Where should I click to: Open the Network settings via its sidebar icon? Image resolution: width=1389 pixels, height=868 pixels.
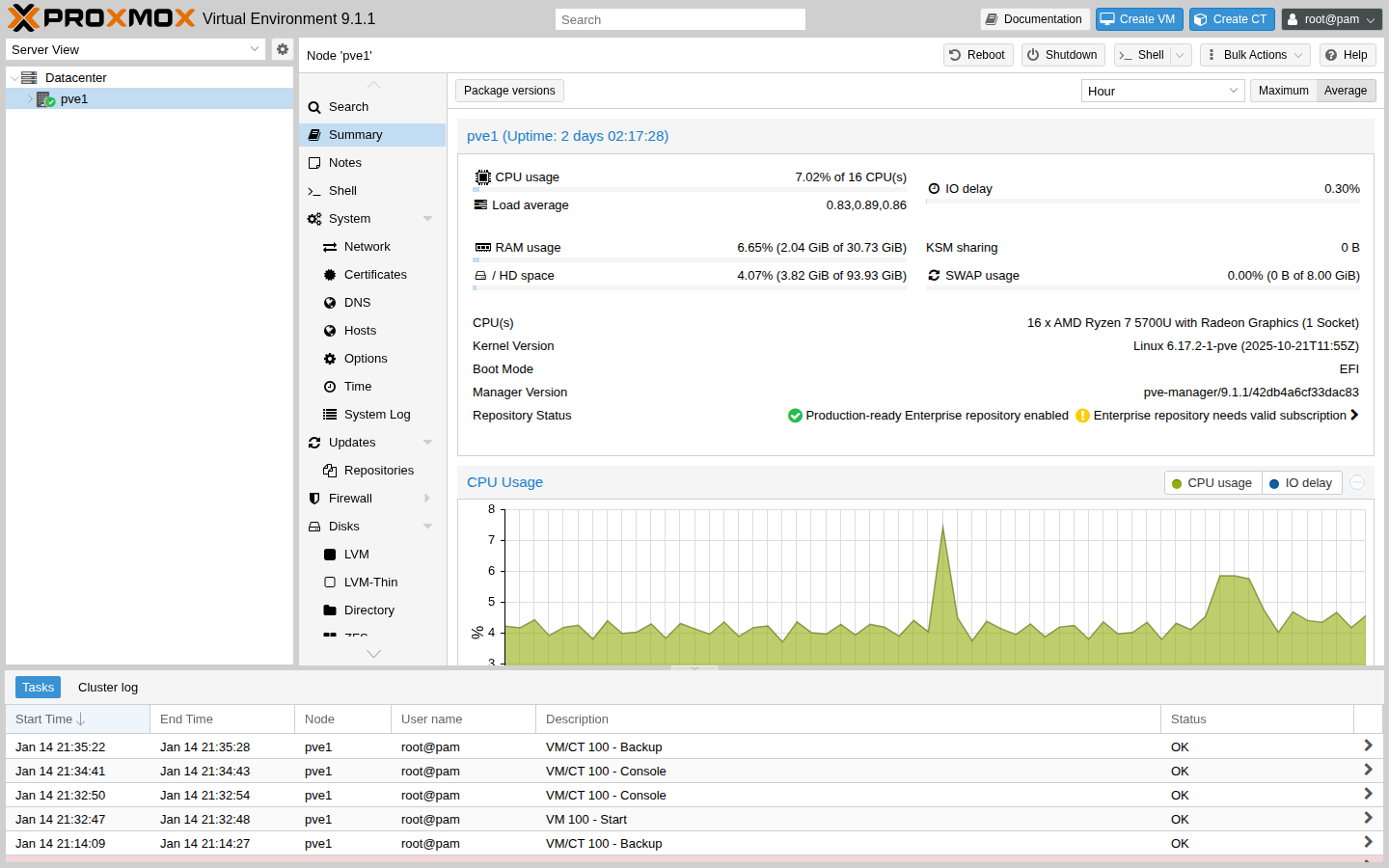click(329, 247)
